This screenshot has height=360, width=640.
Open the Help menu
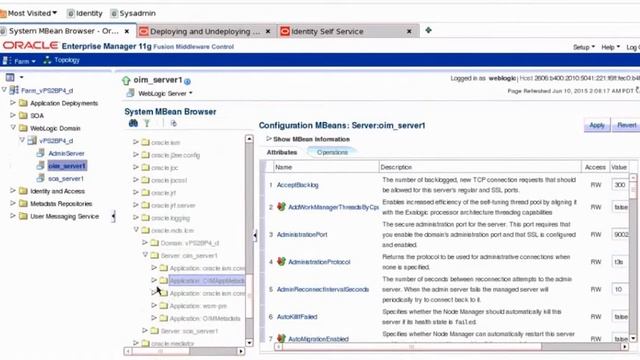(610, 47)
